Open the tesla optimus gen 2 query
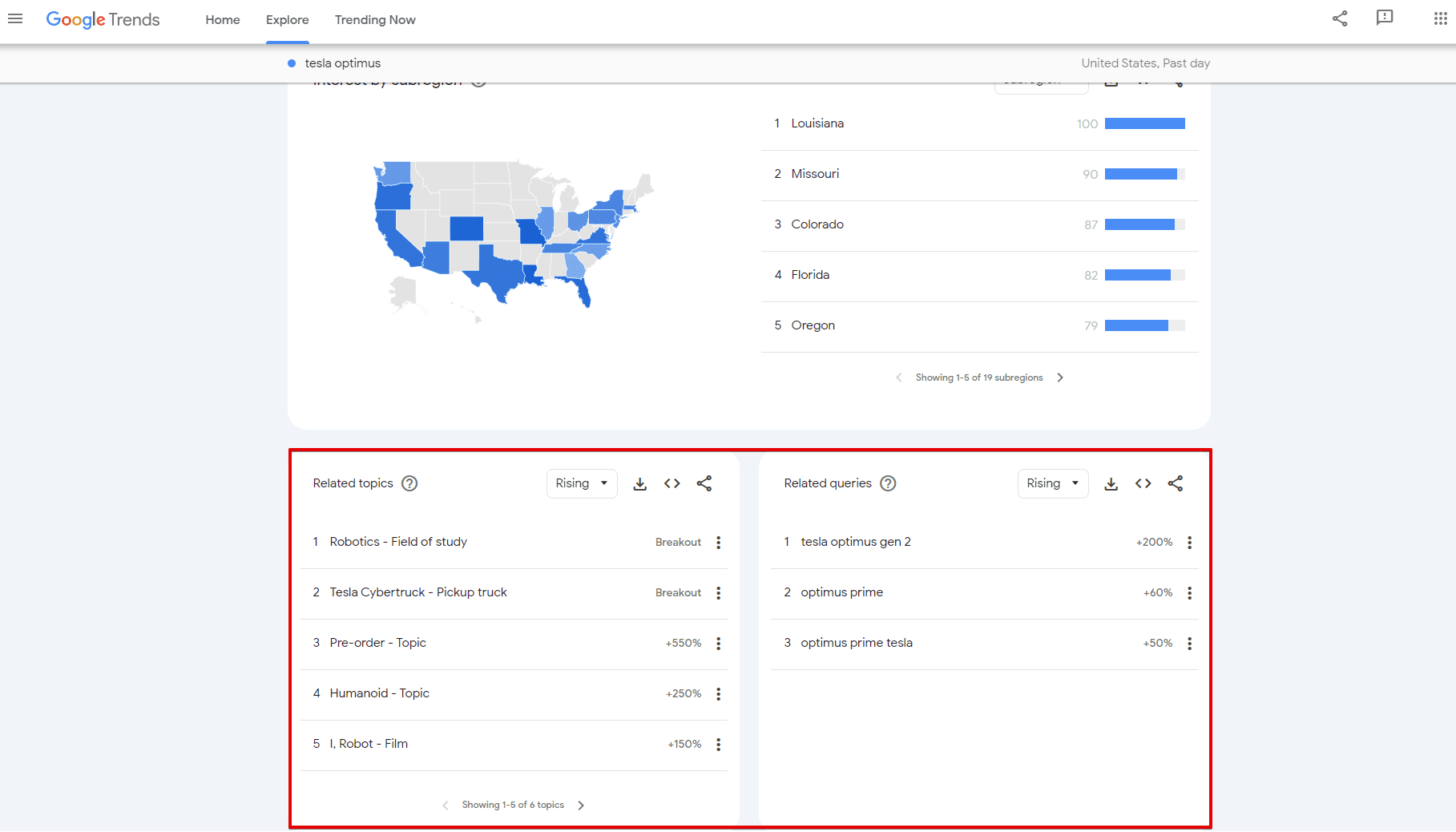1456x832 pixels. click(856, 542)
